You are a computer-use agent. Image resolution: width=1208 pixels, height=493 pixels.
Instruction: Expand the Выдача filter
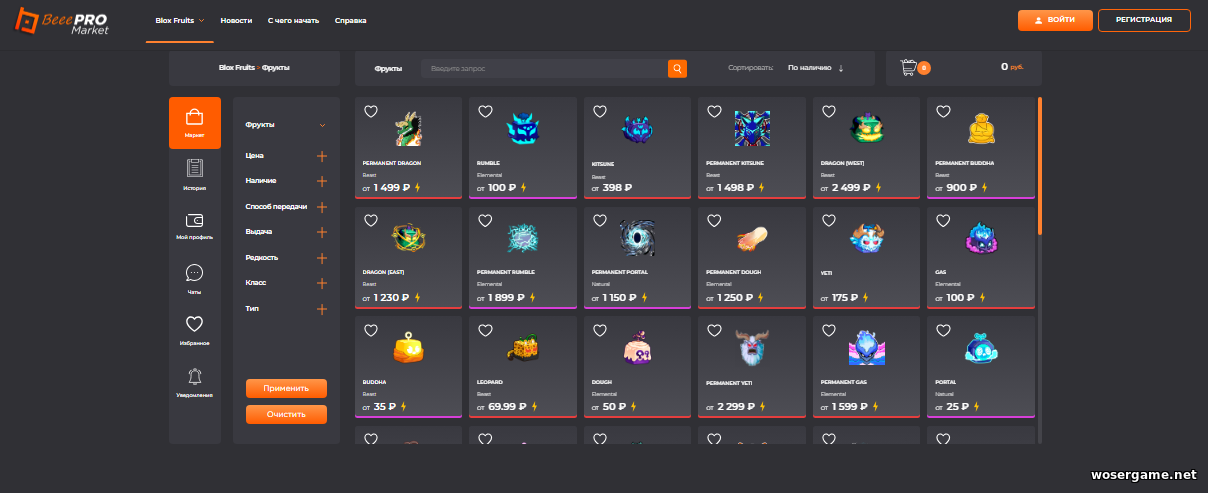coord(322,232)
